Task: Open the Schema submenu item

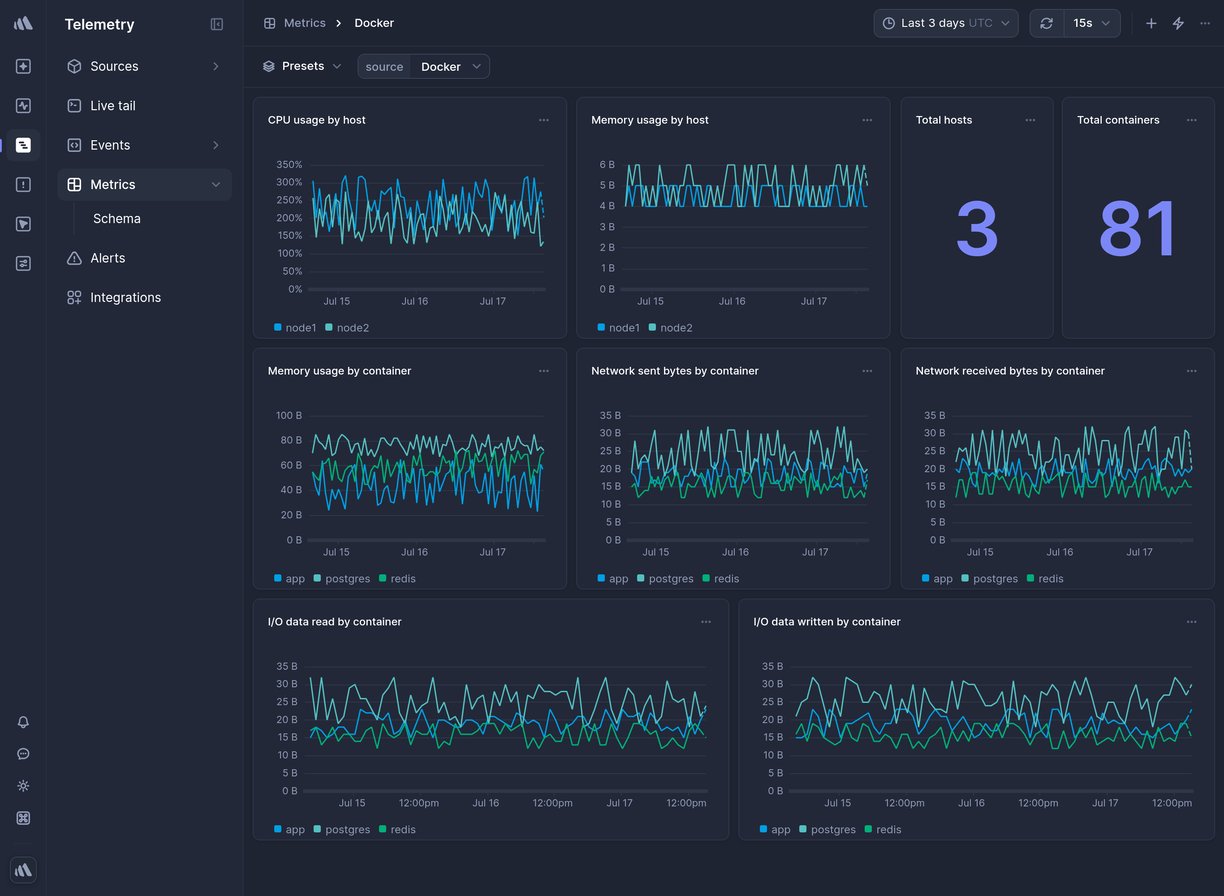Action: 117,219
